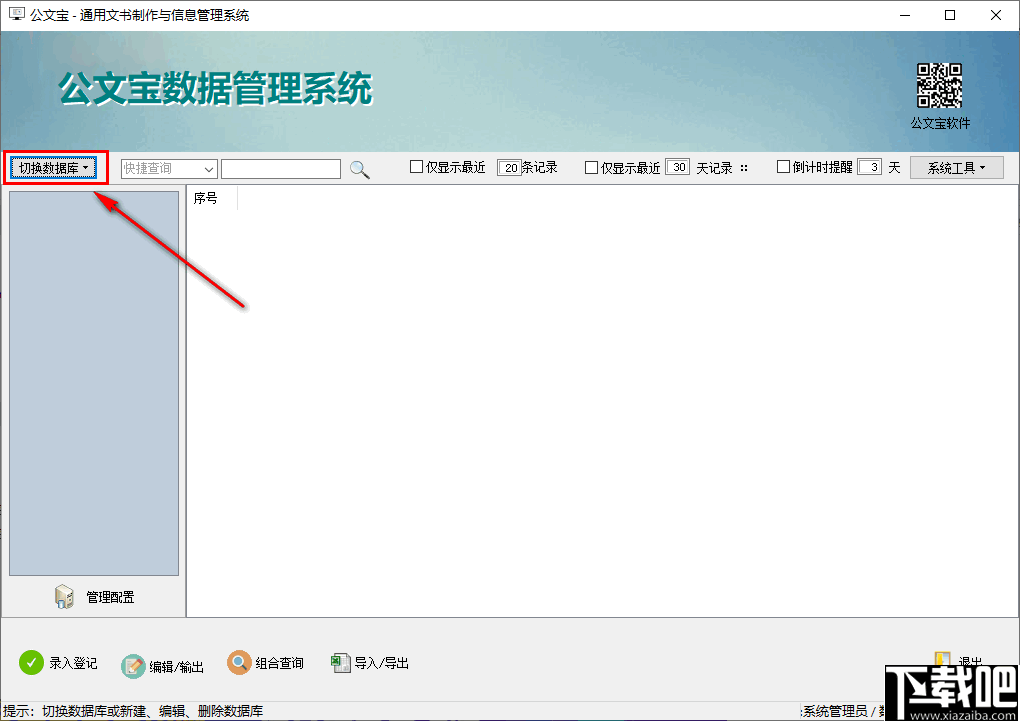The height and width of the screenshot is (721, 1020).
Task: Click inside the quick search input box
Action: [280, 167]
